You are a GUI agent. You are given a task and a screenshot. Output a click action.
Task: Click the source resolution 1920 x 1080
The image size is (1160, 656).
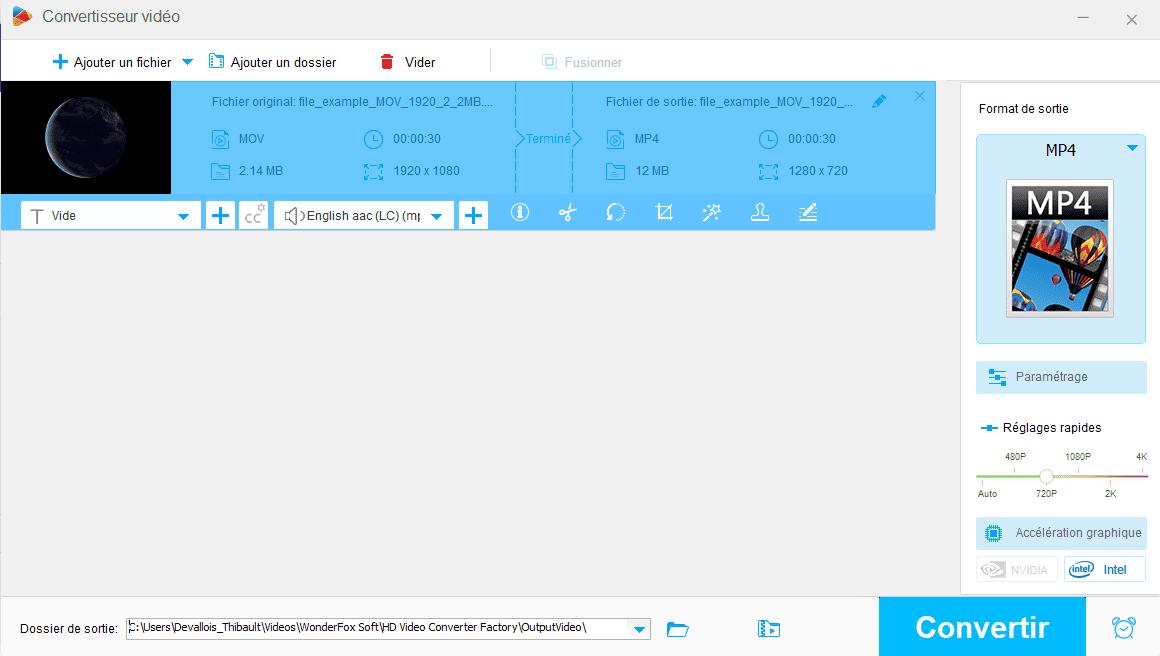point(426,171)
